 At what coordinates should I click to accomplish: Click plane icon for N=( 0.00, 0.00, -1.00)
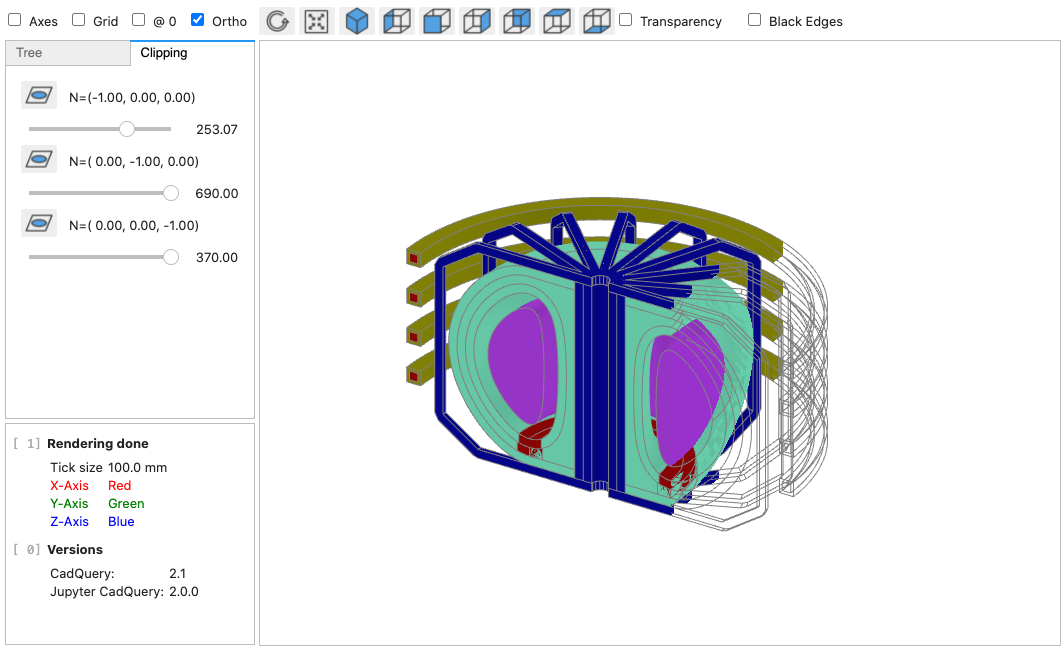pos(39,223)
